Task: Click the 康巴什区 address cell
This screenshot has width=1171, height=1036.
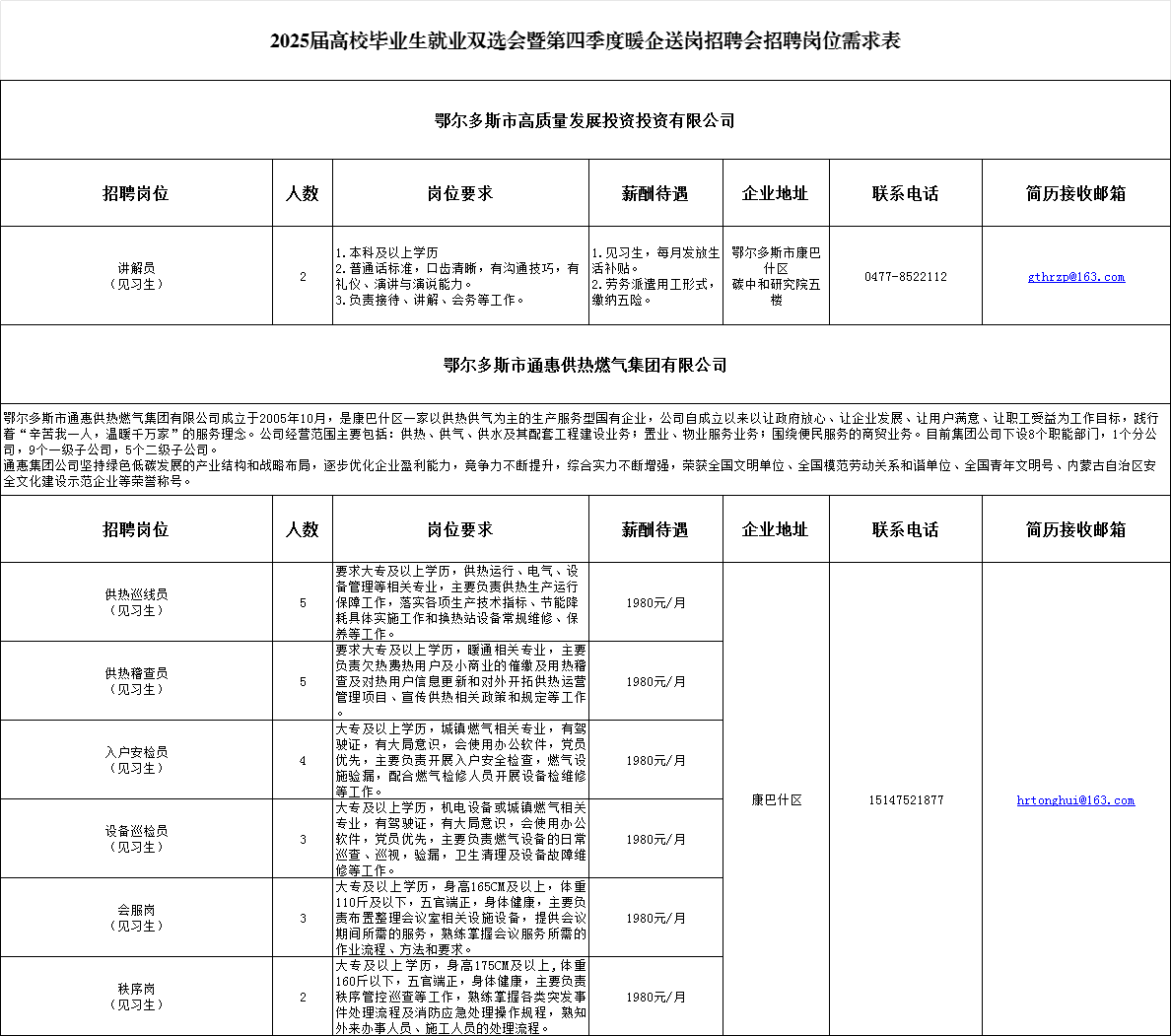Action: click(x=776, y=800)
